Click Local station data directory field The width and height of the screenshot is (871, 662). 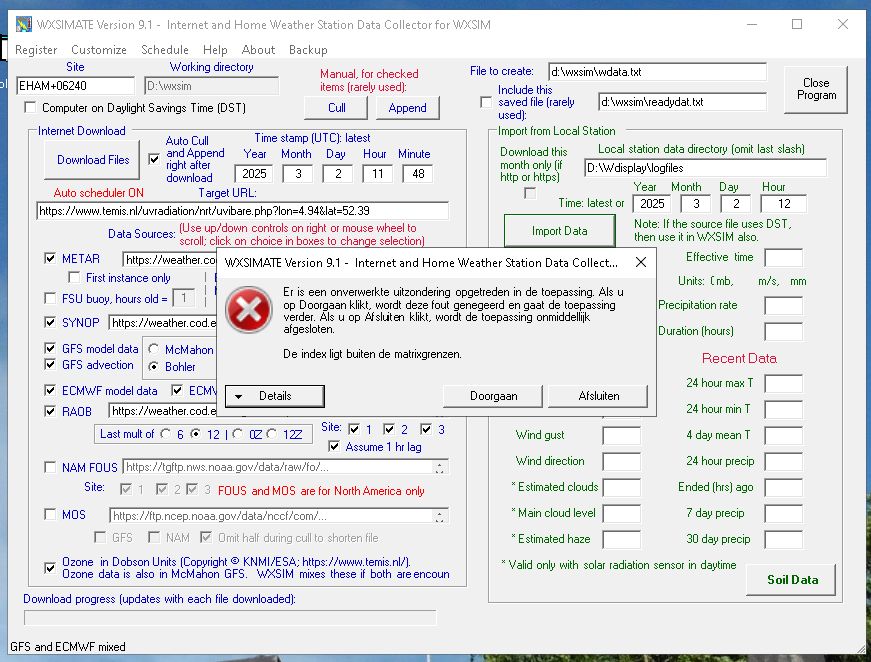coord(705,168)
